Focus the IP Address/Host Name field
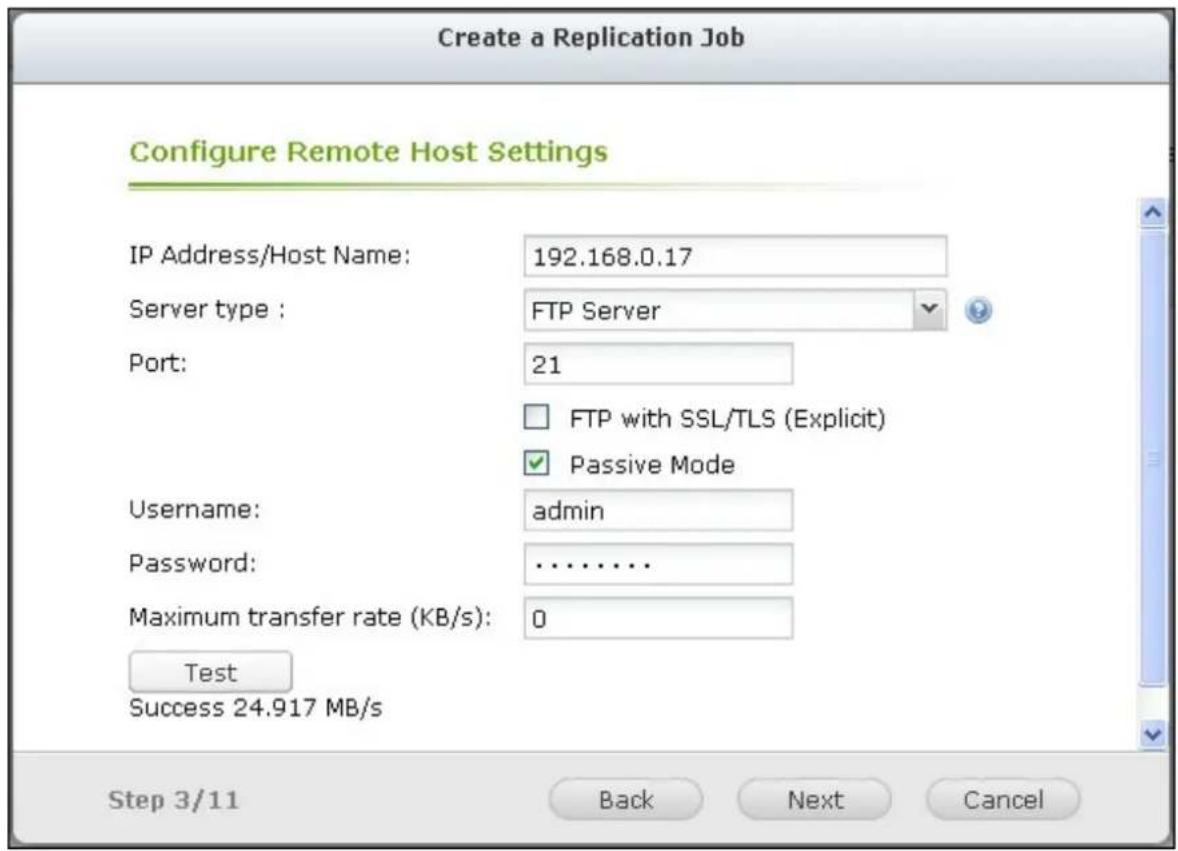1178x851 pixels. [735, 256]
